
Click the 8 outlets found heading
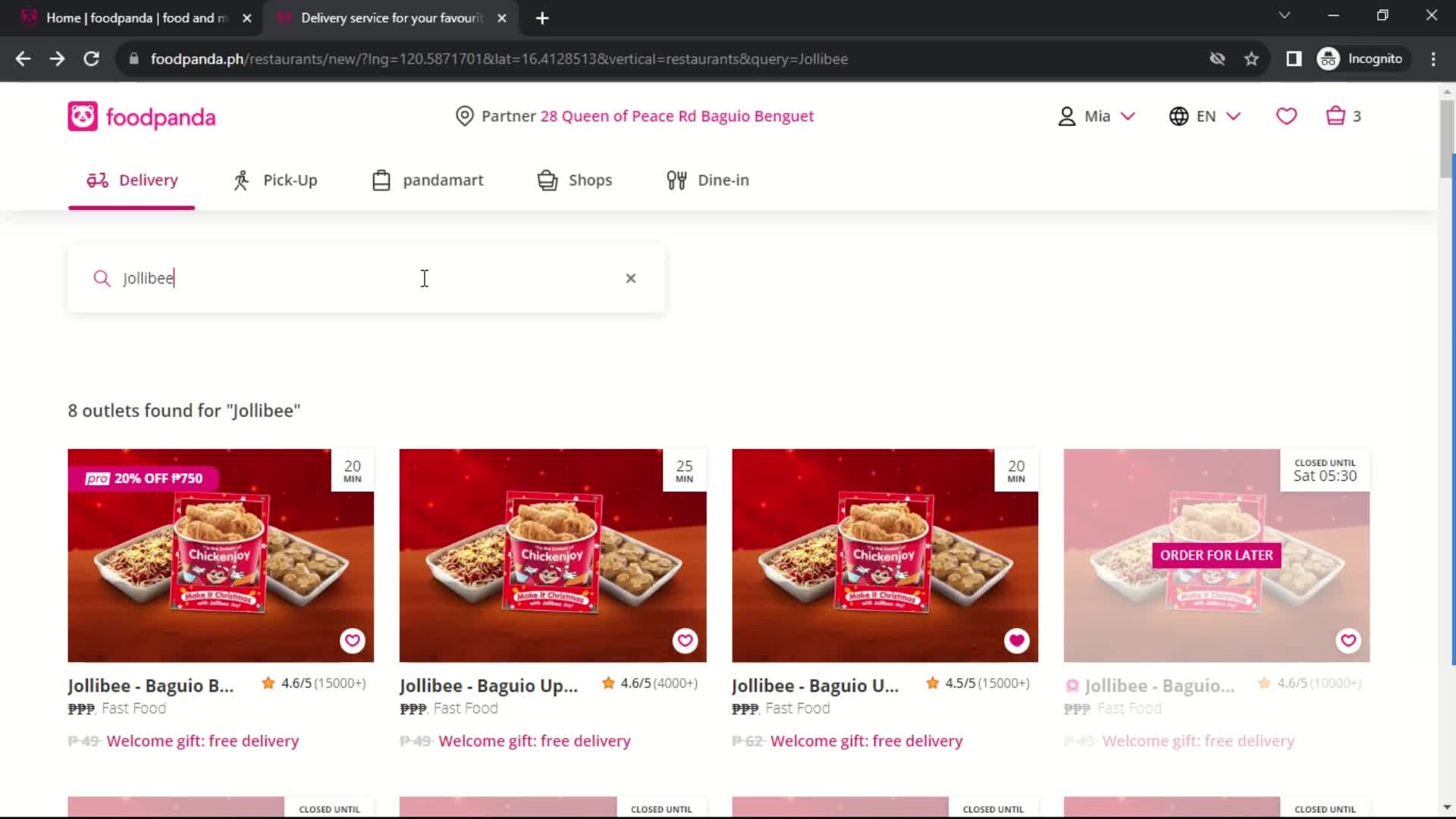tap(184, 410)
